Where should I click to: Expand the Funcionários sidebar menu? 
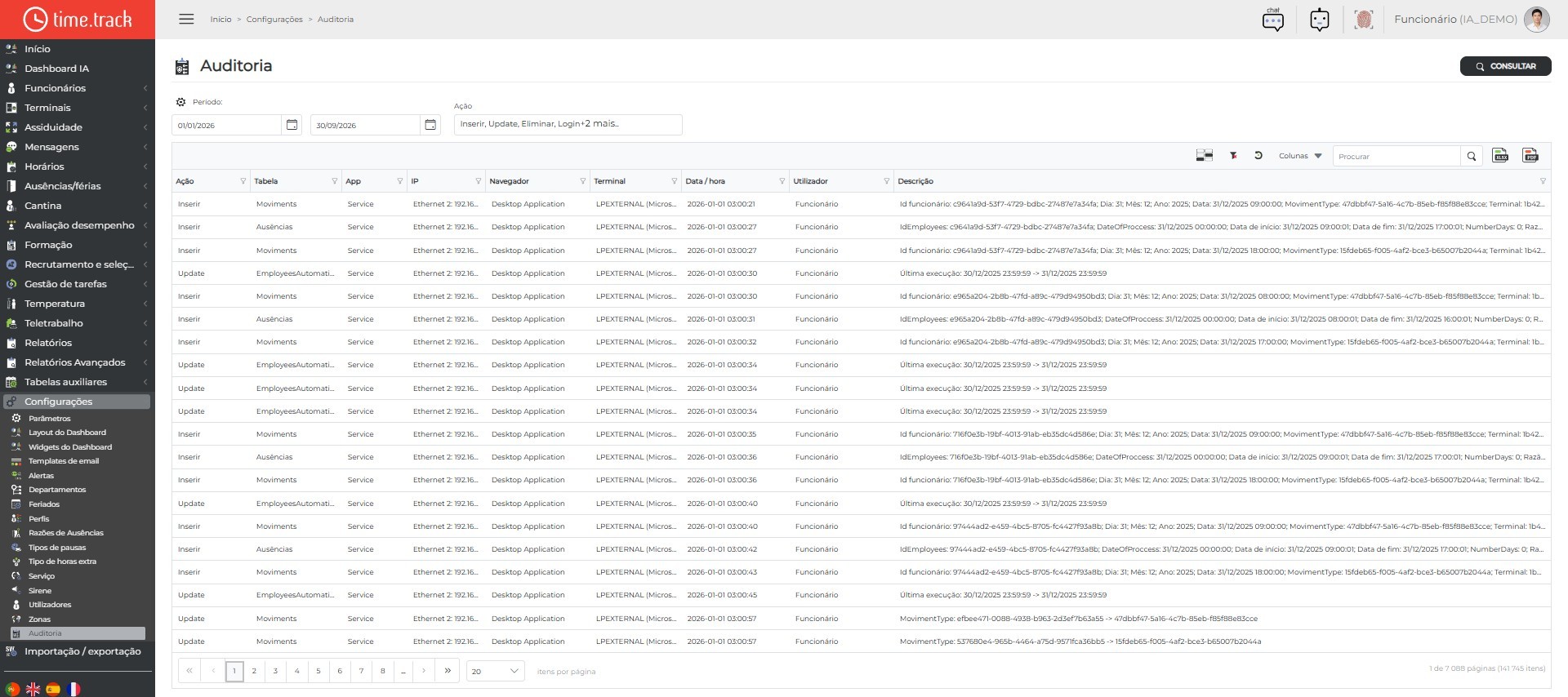click(x=78, y=88)
